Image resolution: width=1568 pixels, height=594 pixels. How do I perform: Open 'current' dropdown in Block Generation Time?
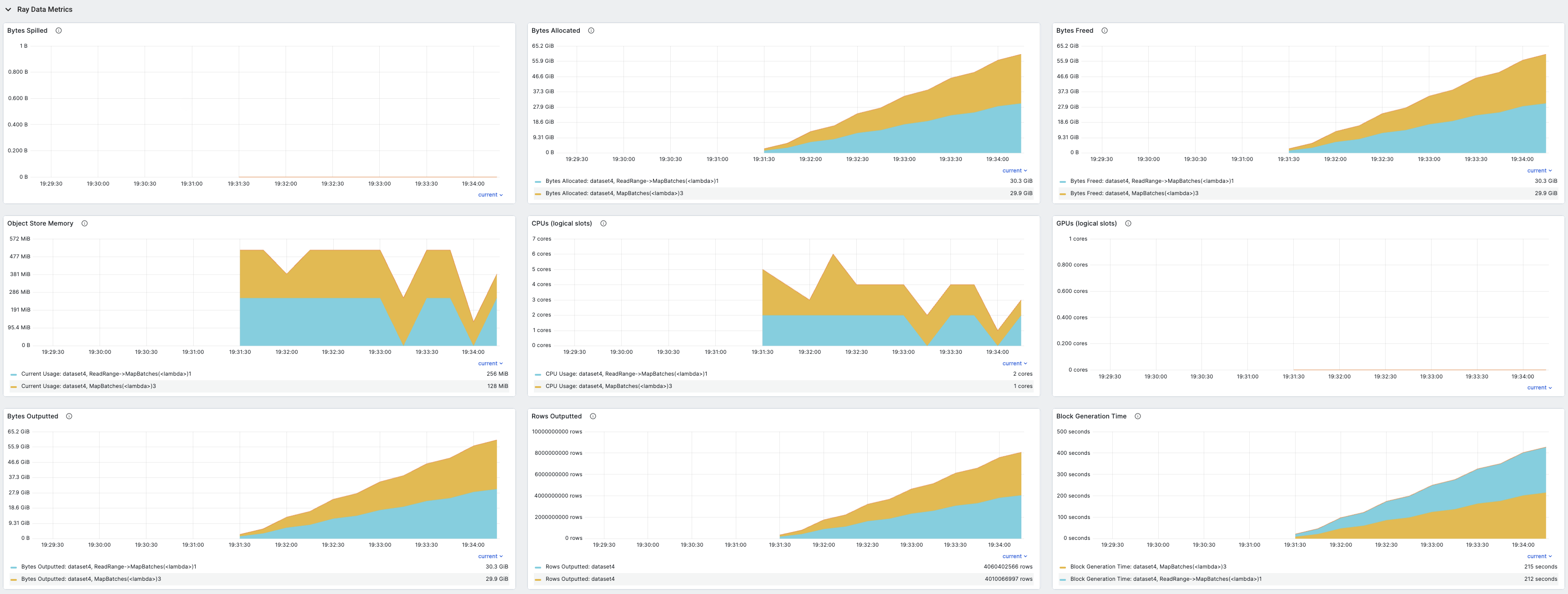(x=1539, y=556)
